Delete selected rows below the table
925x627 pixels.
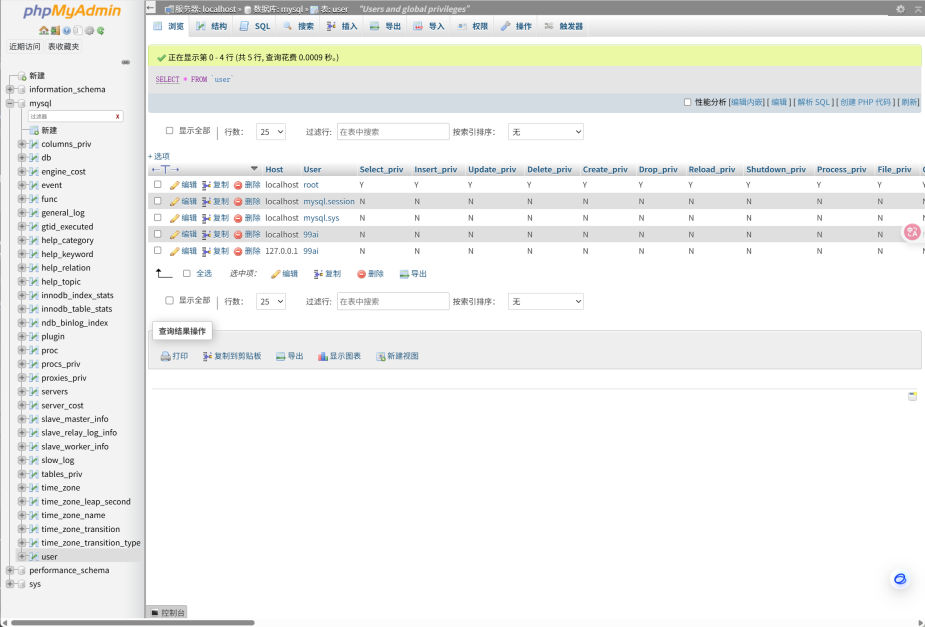click(370, 274)
